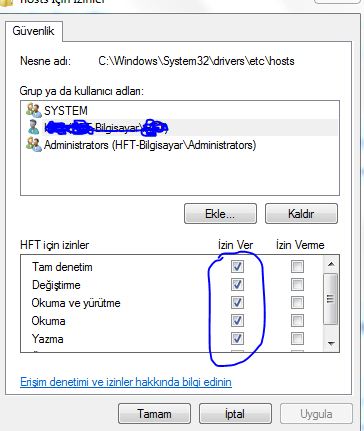
Task: Toggle Yazma İzin Ver checkbox
Action: point(237,338)
